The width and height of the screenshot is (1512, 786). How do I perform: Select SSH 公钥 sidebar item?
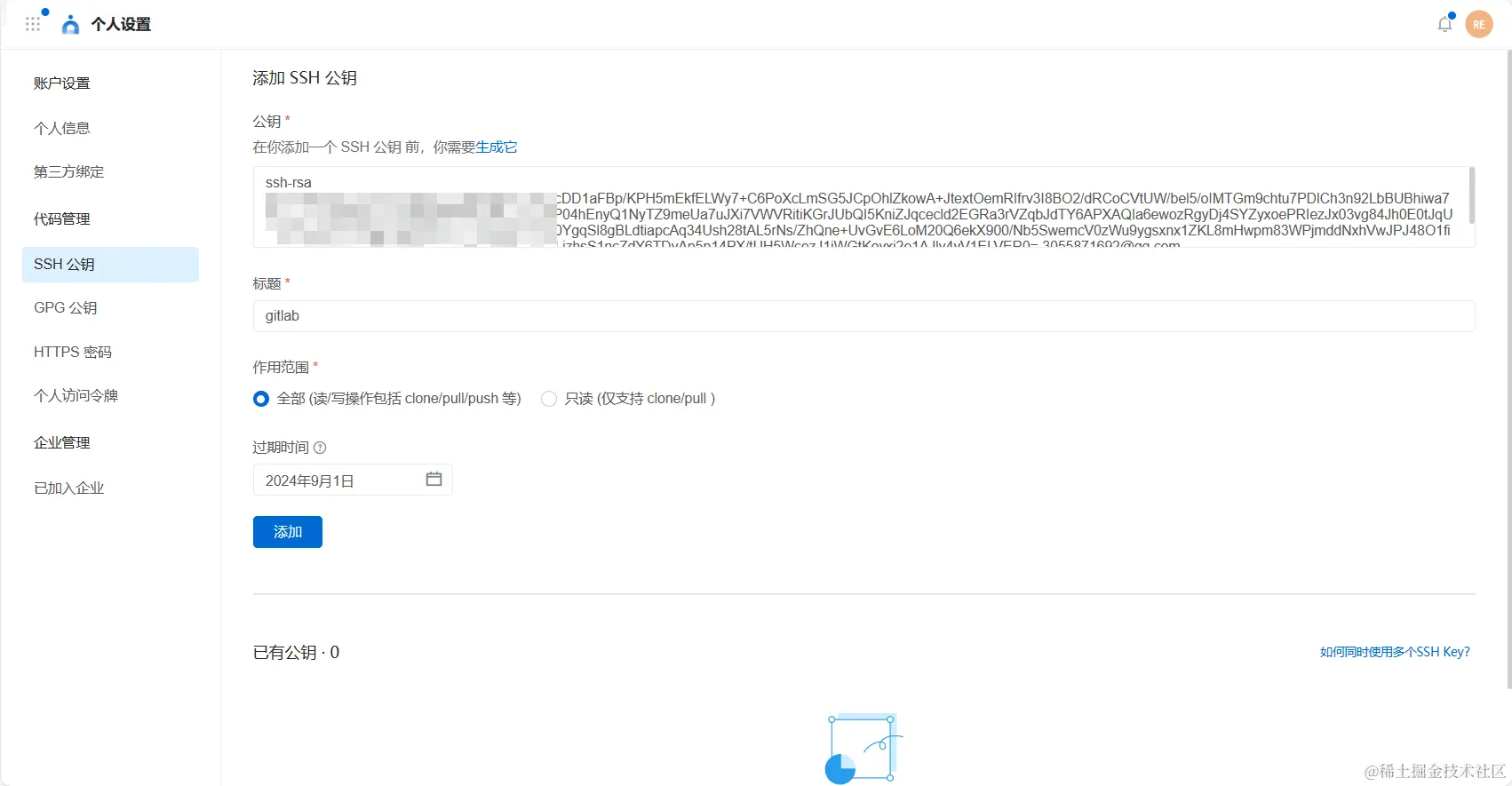tap(110, 265)
